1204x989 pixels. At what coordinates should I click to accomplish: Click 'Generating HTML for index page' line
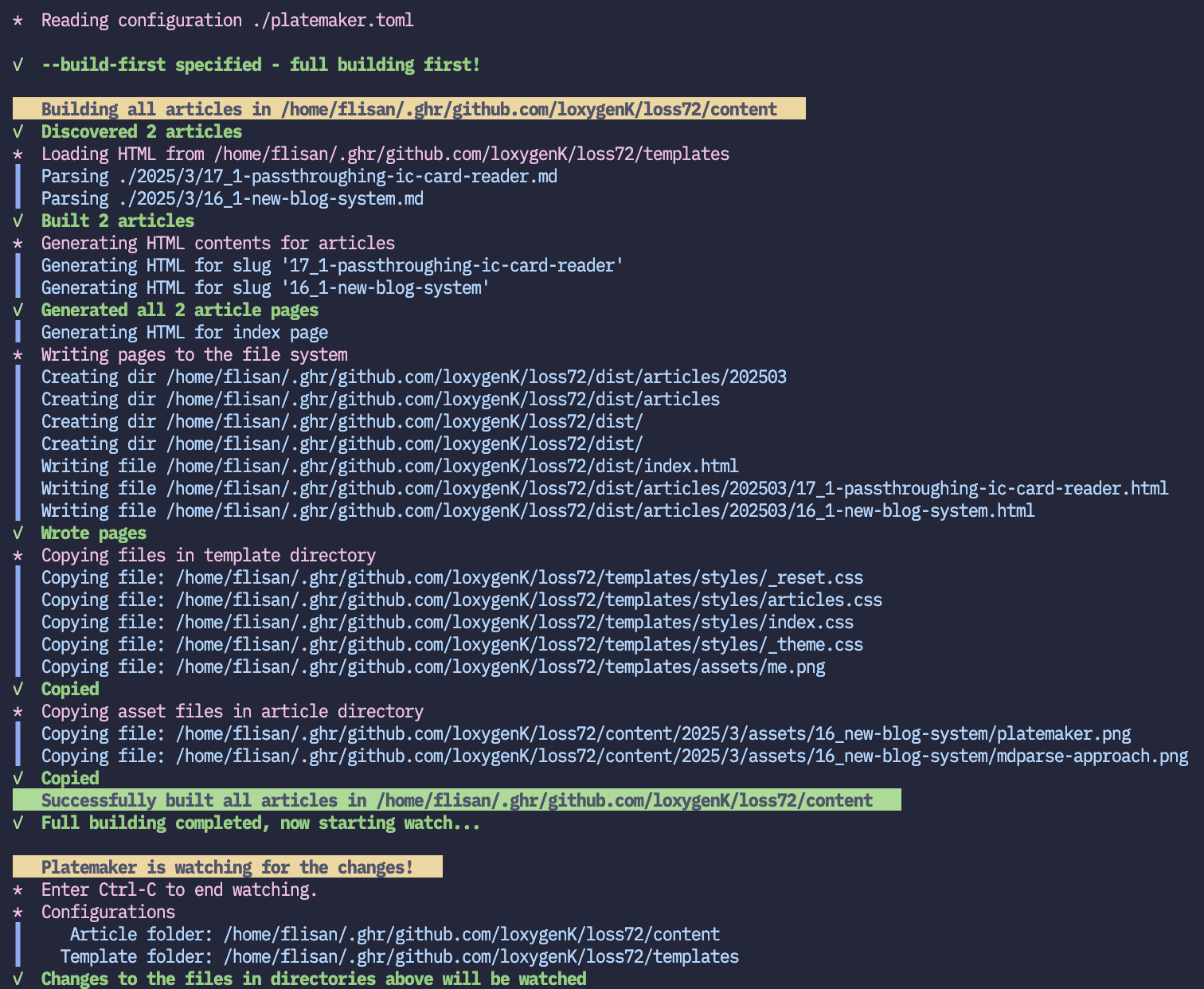184,333
